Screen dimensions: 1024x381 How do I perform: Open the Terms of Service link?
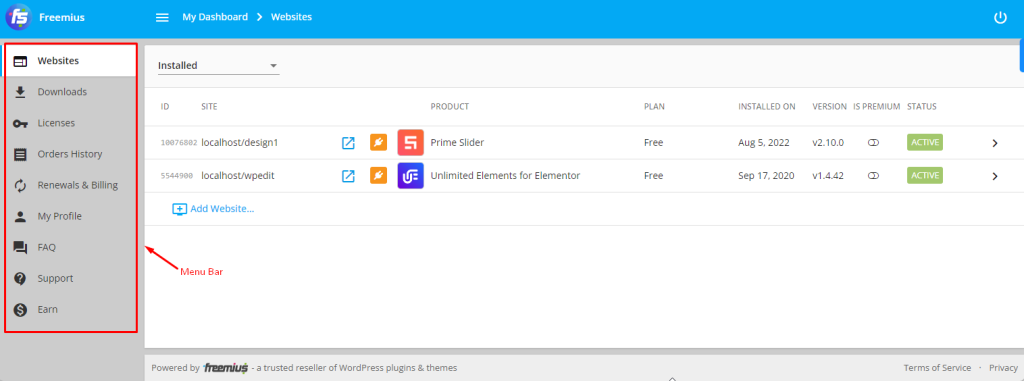pos(937,368)
